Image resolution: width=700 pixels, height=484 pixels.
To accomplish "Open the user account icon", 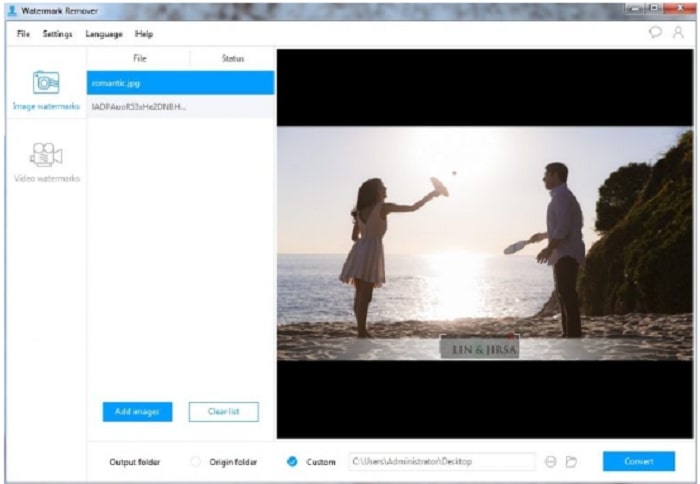I will 678,32.
